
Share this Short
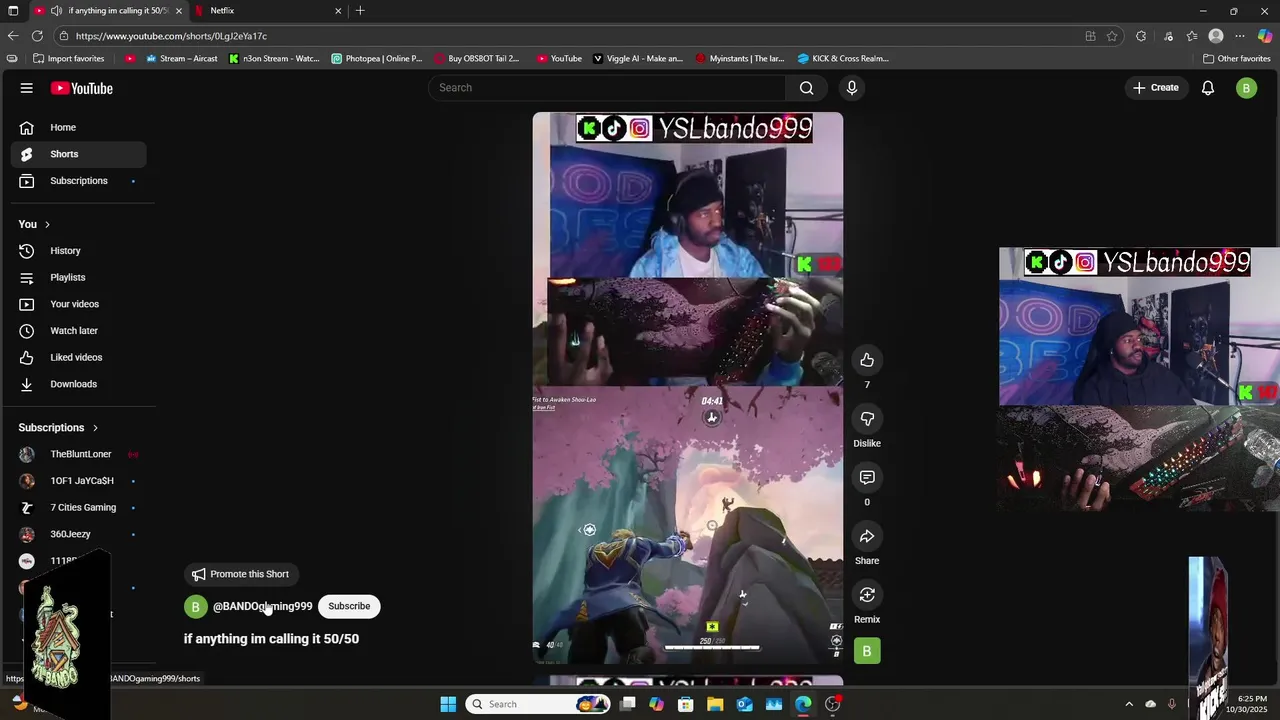(x=867, y=537)
